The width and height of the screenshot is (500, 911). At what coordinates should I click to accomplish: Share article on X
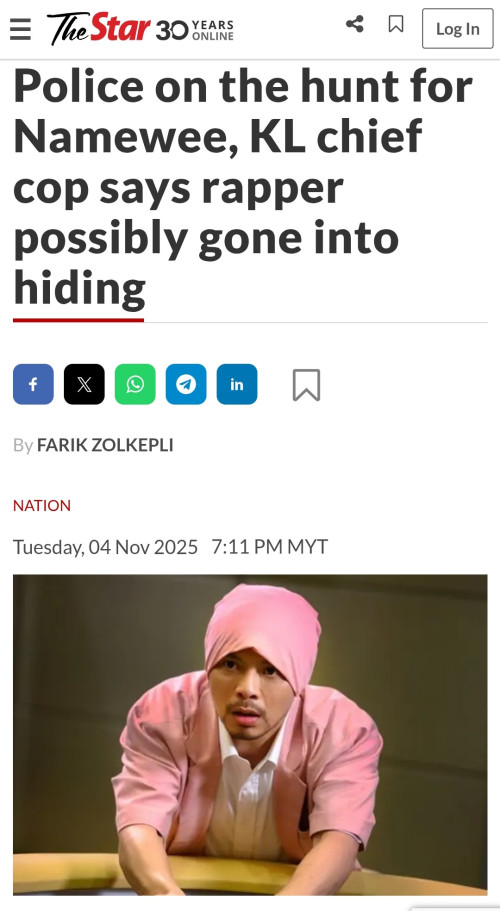[x=84, y=384]
